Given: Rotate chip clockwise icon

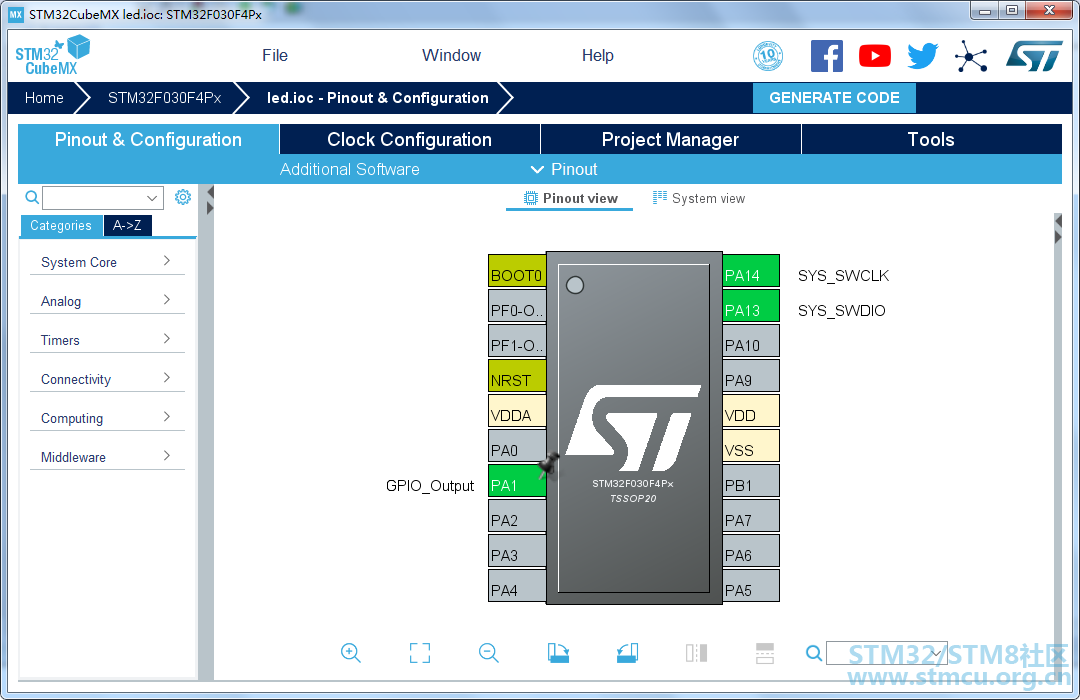Looking at the screenshot, I should [x=558, y=652].
